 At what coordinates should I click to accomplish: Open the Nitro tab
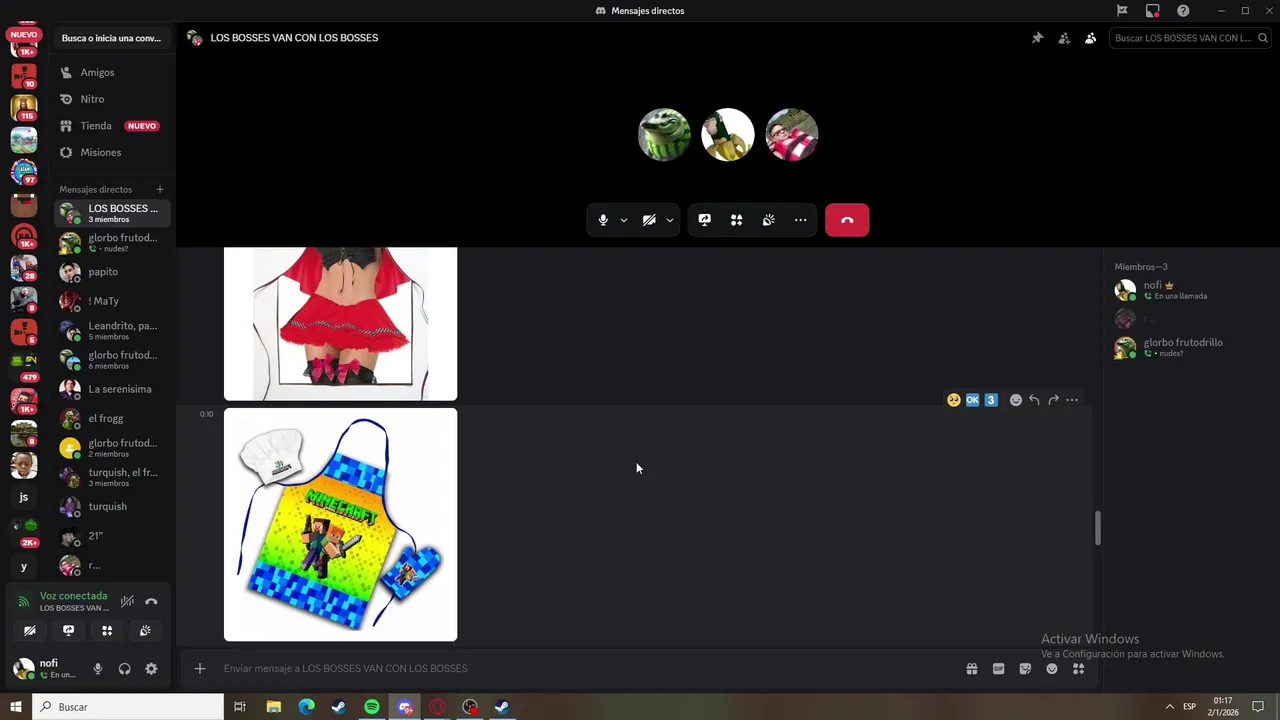click(112, 99)
